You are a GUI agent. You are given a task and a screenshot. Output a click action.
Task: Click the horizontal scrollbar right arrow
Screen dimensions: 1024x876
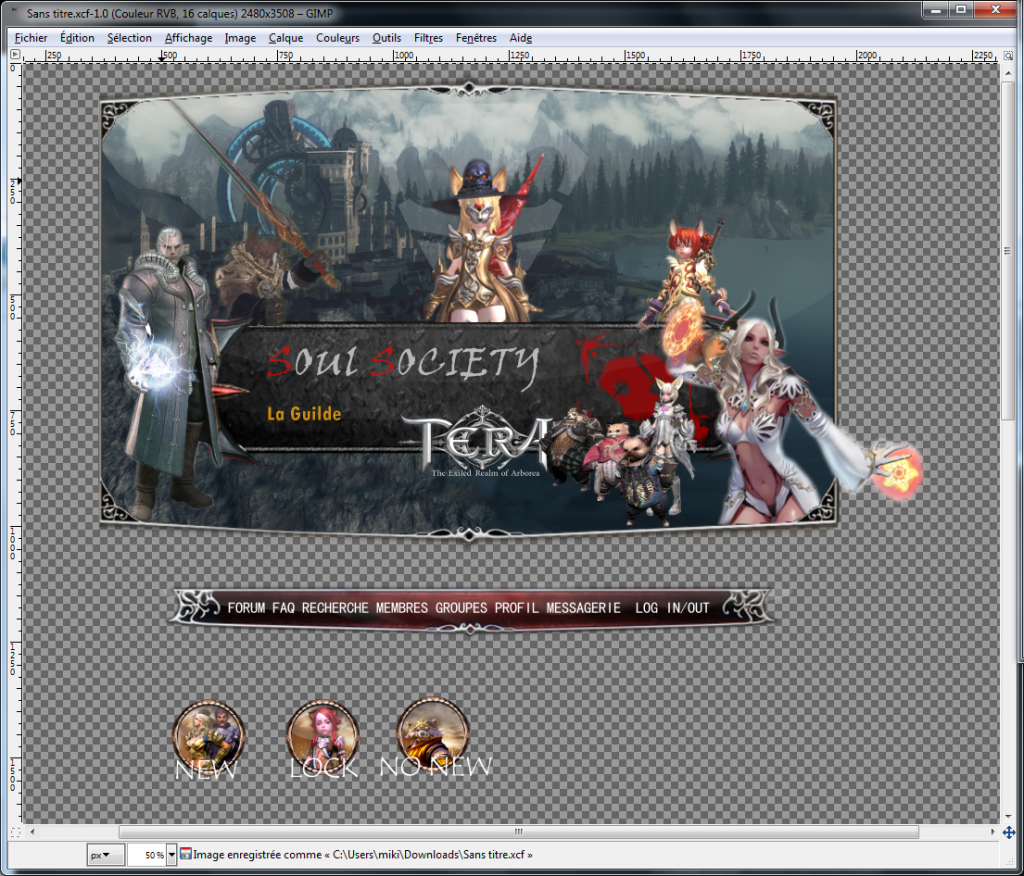pos(993,832)
